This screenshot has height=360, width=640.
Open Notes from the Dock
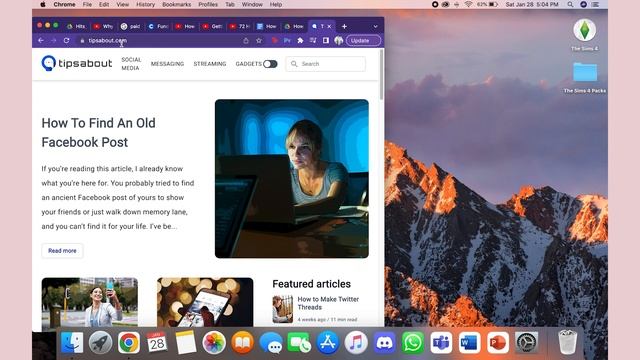click(186, 342)
